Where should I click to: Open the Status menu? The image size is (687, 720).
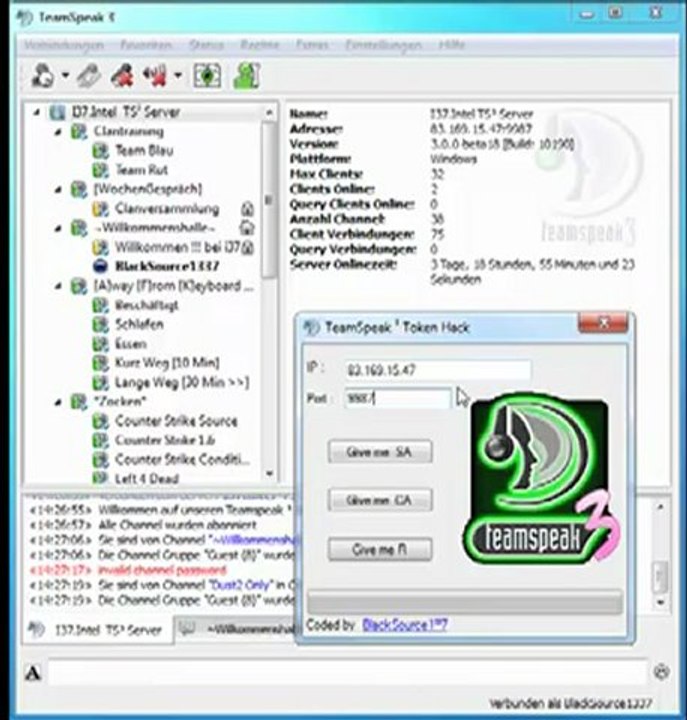point(206,45)
